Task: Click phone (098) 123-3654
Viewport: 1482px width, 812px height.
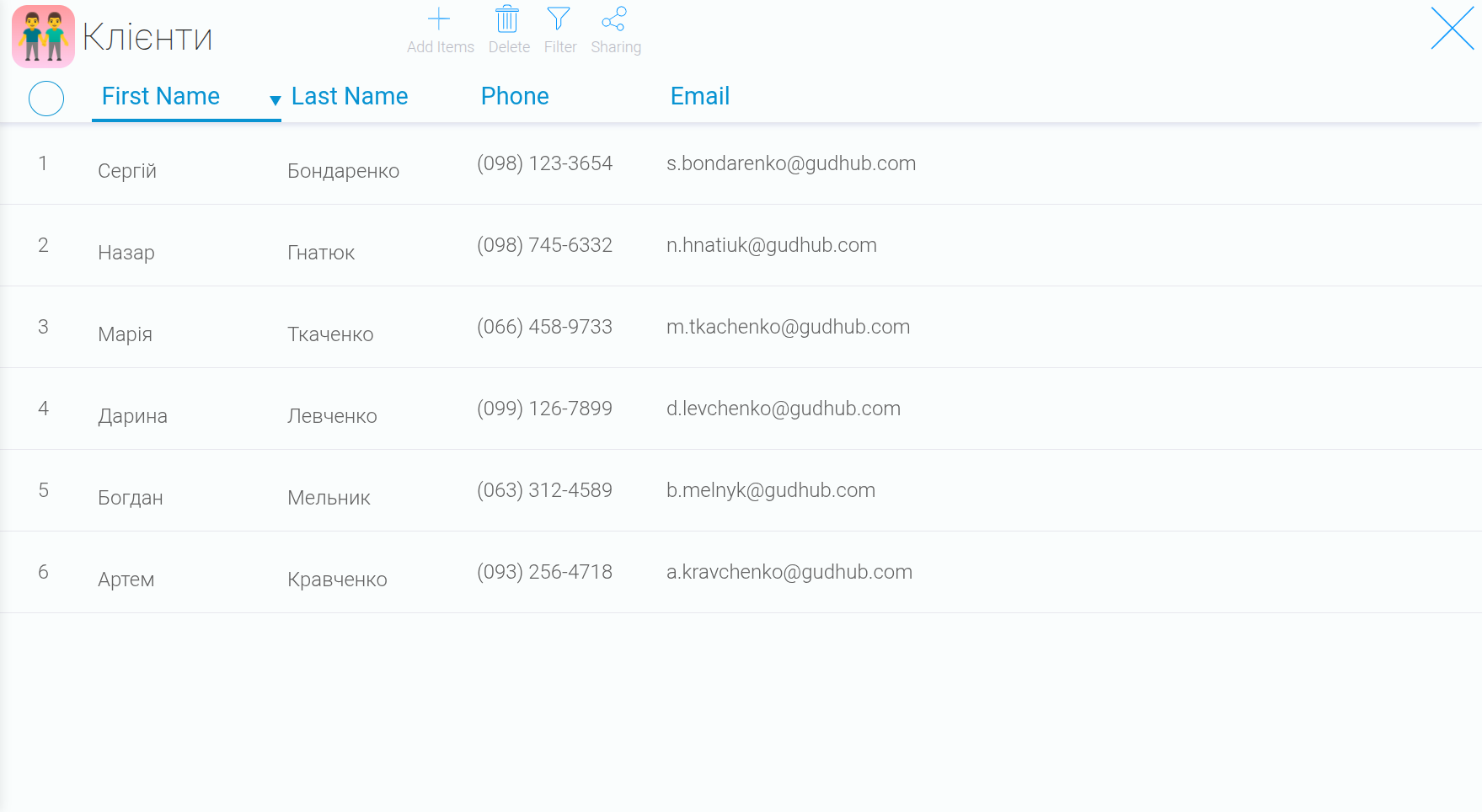Action: (x=545, y=163)
